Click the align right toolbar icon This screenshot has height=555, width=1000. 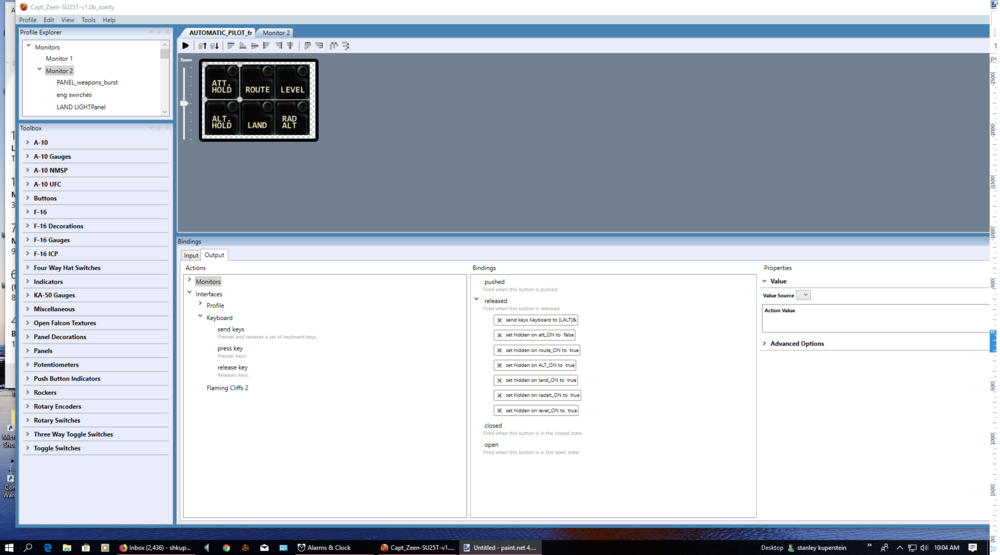279,46
